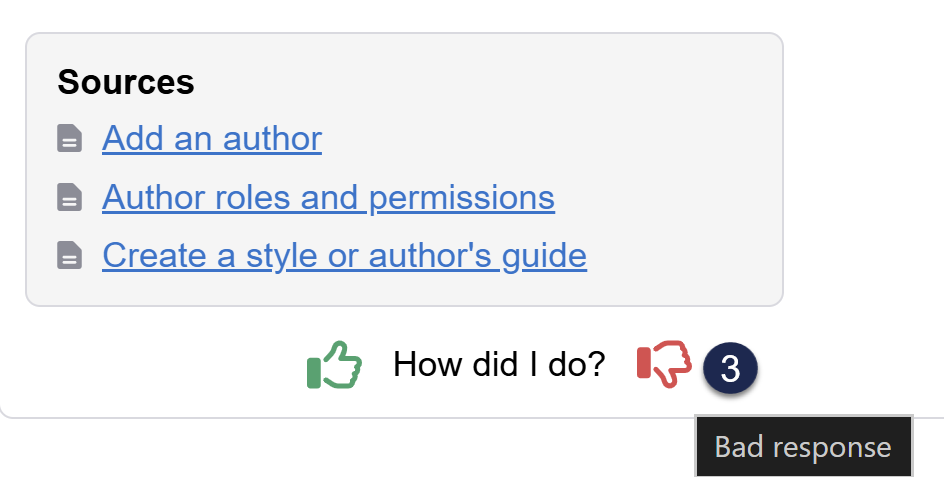Click the green thumbs up icon
The image size is (944, 490).
[333, 365]
